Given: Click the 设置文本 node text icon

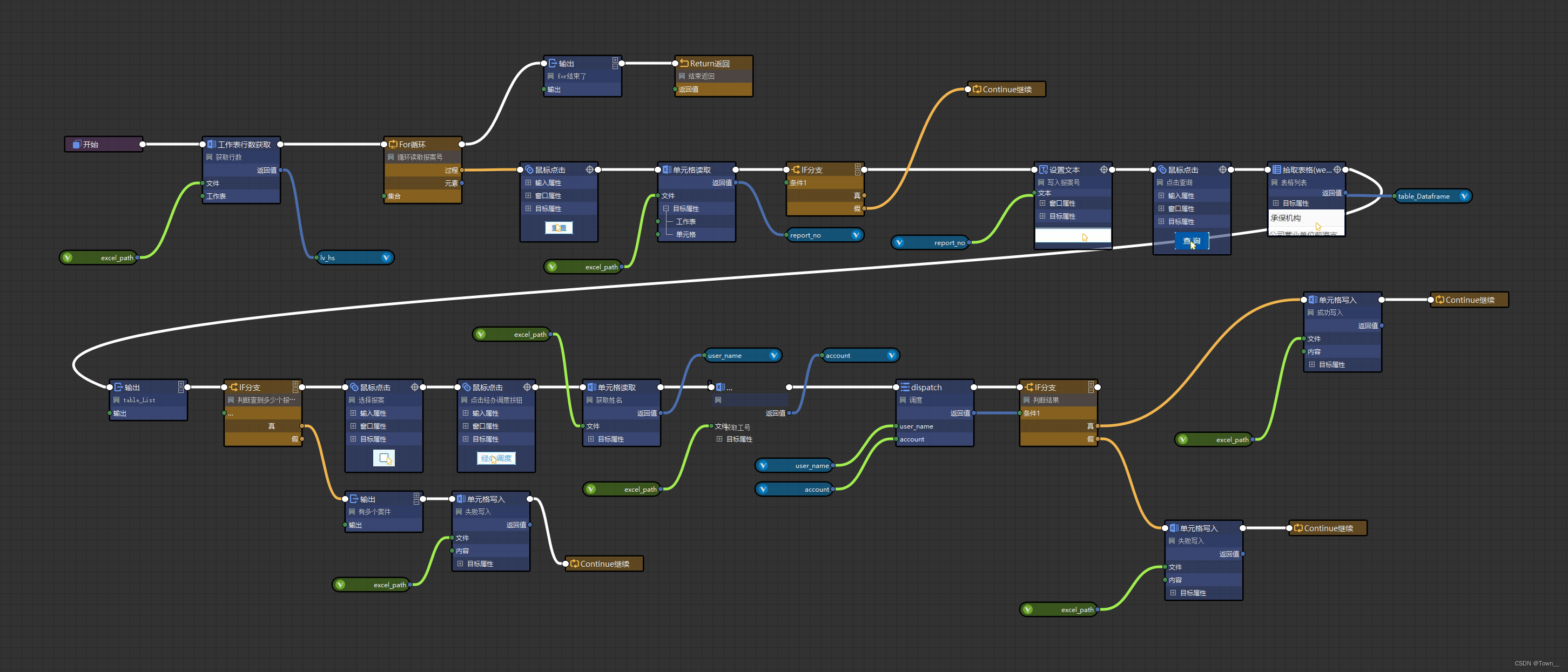Looking at the screenshot, I should (x=1042, y=169).
